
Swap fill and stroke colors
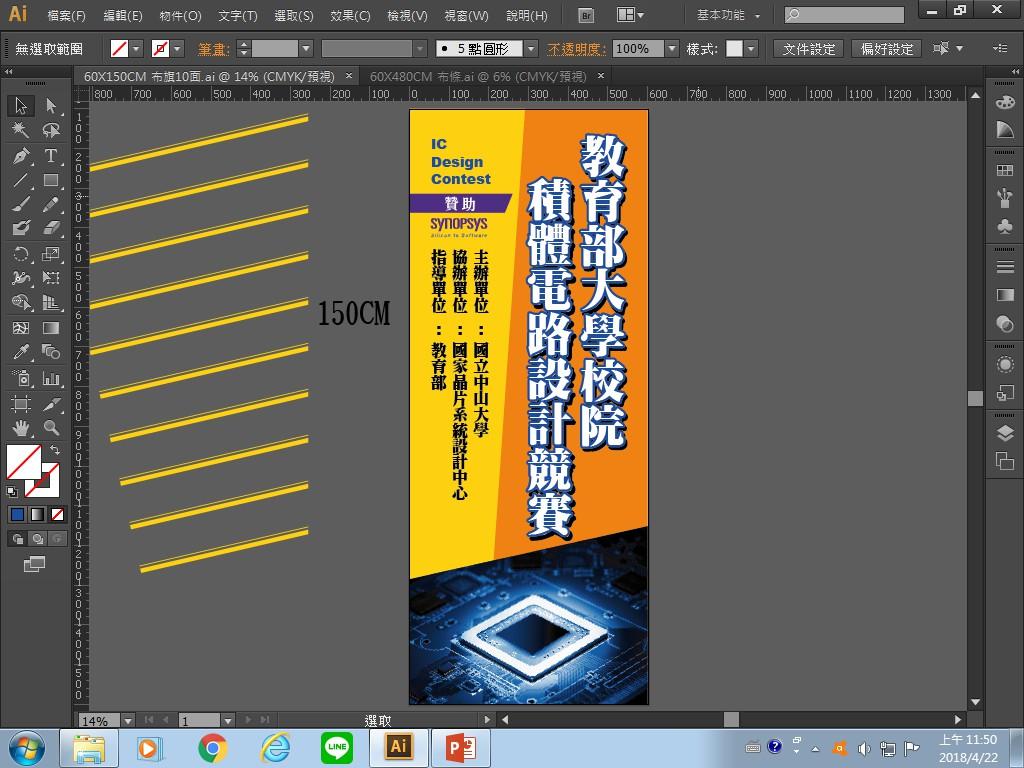pyautogui.click(x=56, y=451)
